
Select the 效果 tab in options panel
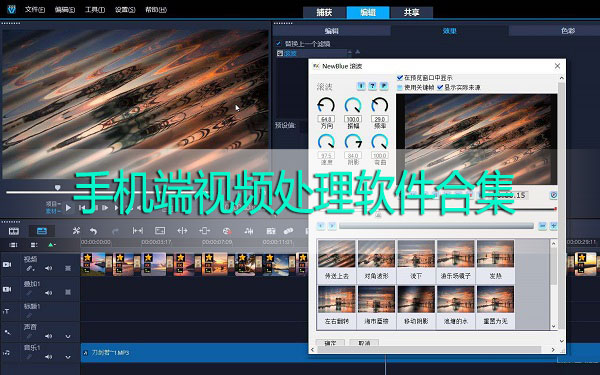pyautogui.click(x=450, y=31)
